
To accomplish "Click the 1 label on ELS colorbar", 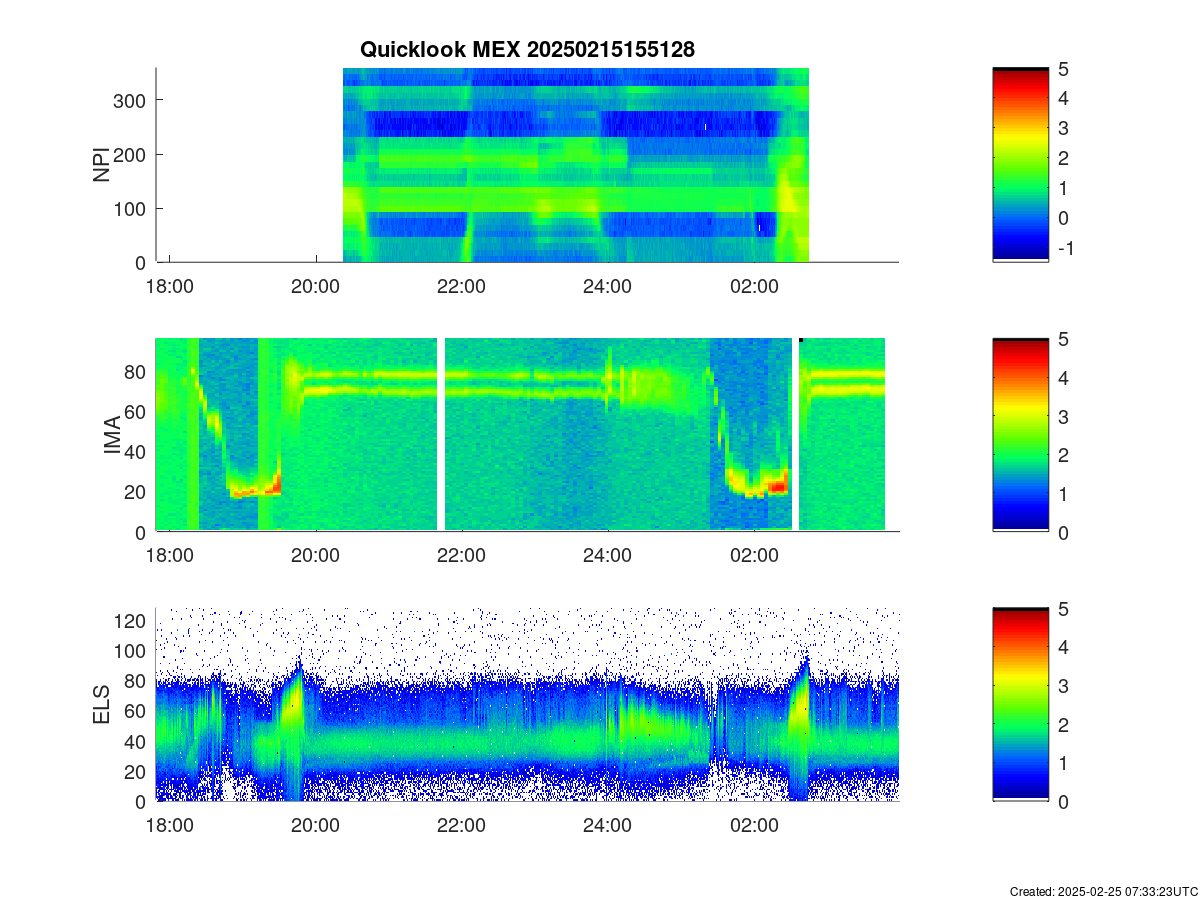I will click(x=1064, y=764).
